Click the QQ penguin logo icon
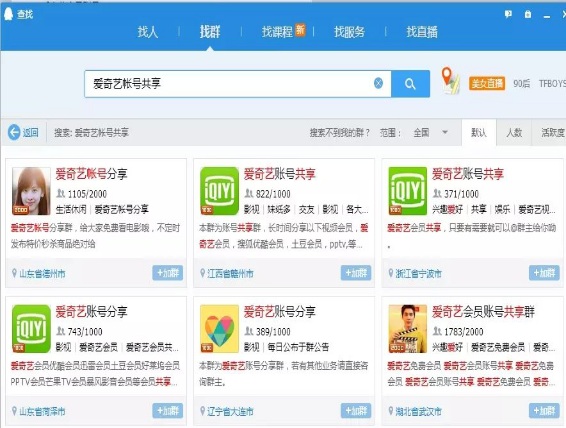Screen dimensions: 566x428 (x=8, y=13)
